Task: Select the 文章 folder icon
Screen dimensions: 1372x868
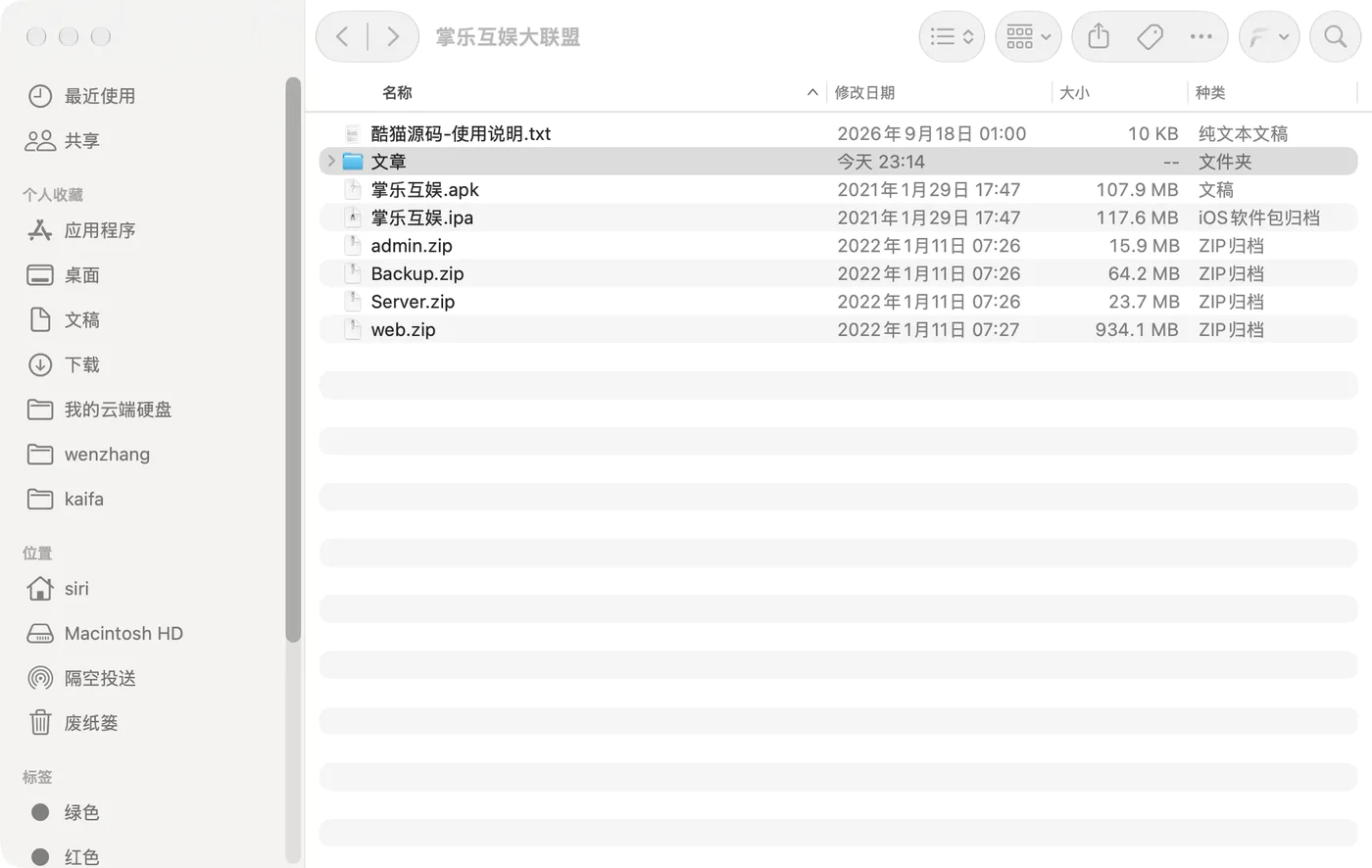Action: [353, 162]
